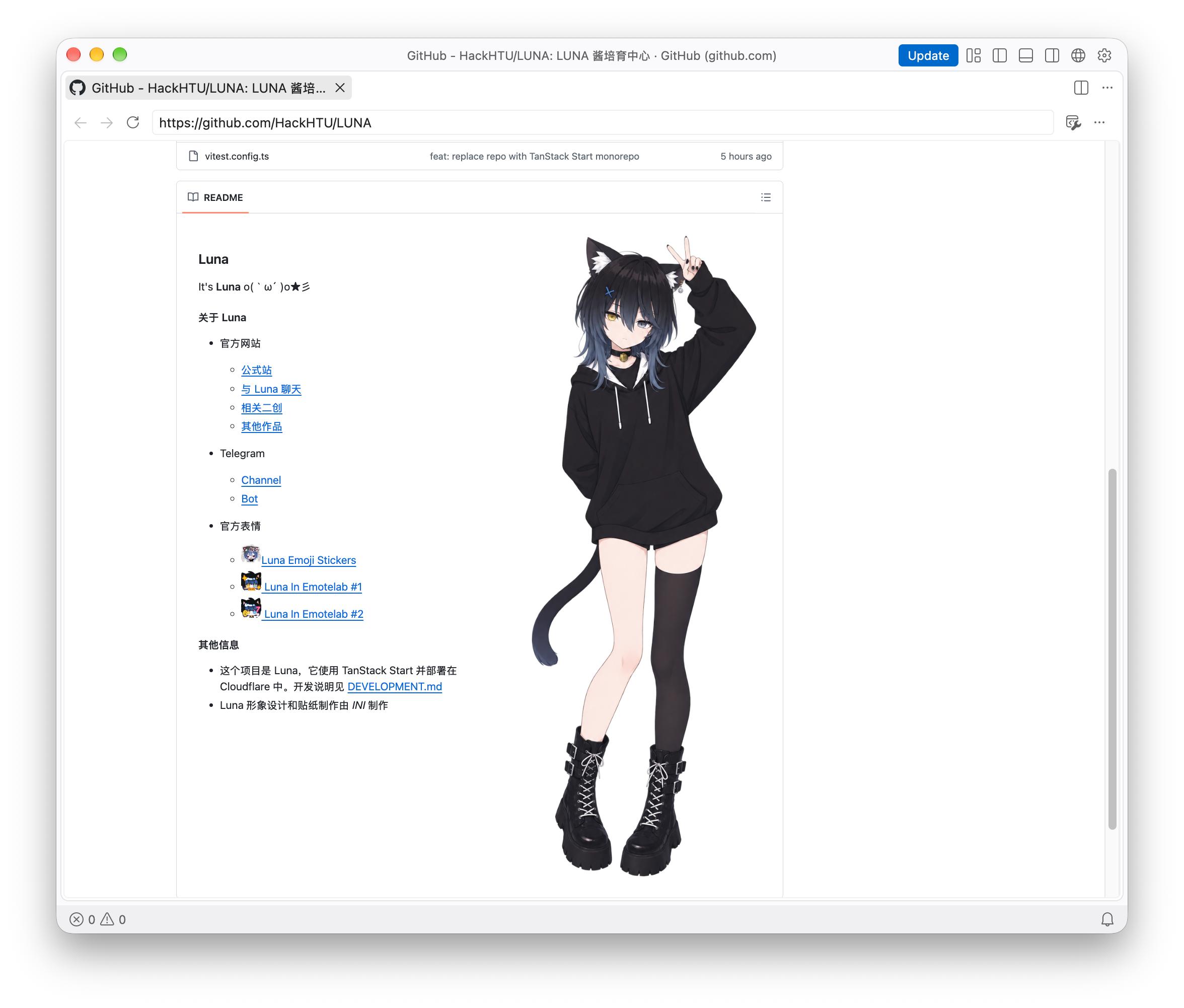Viewport: 1184px width, 1008px height.
Task: Open the 其他作品 link
Action: [262, 427]
